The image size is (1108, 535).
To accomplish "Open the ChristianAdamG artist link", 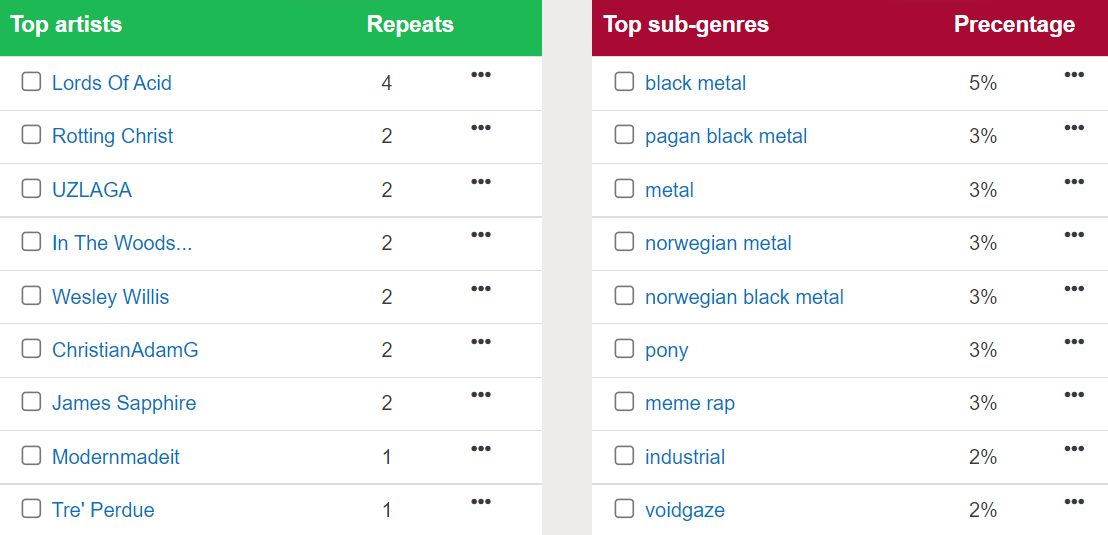I will click(x=125, y=350).
